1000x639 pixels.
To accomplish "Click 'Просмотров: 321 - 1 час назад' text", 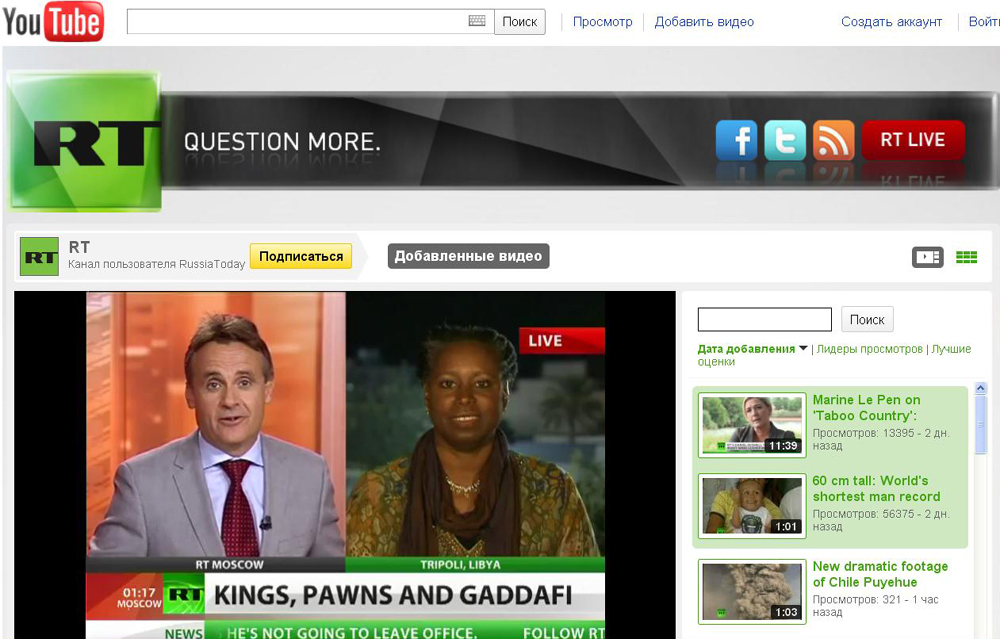I will 875,606.
